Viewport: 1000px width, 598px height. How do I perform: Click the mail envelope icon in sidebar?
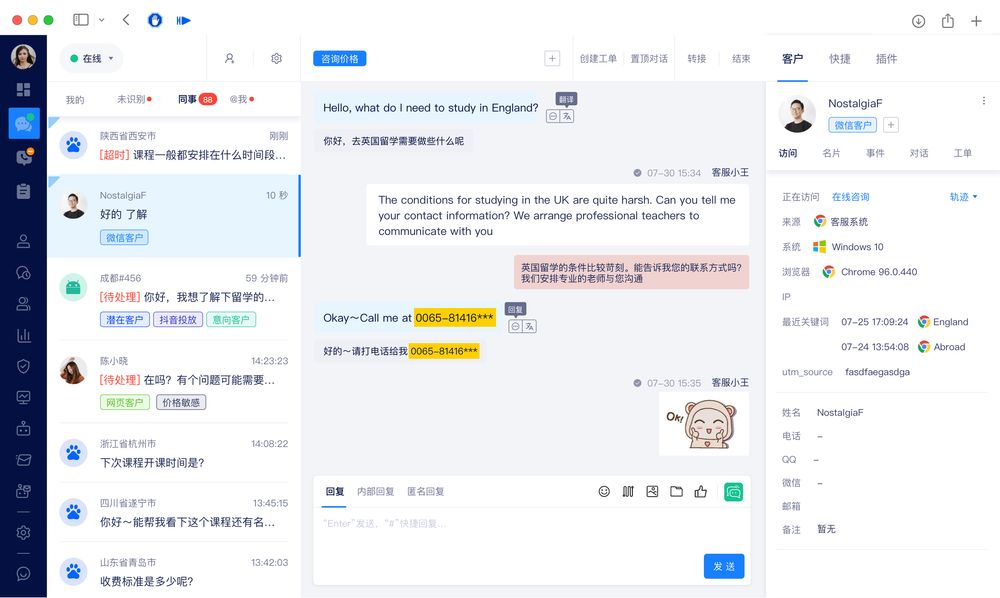23,460
